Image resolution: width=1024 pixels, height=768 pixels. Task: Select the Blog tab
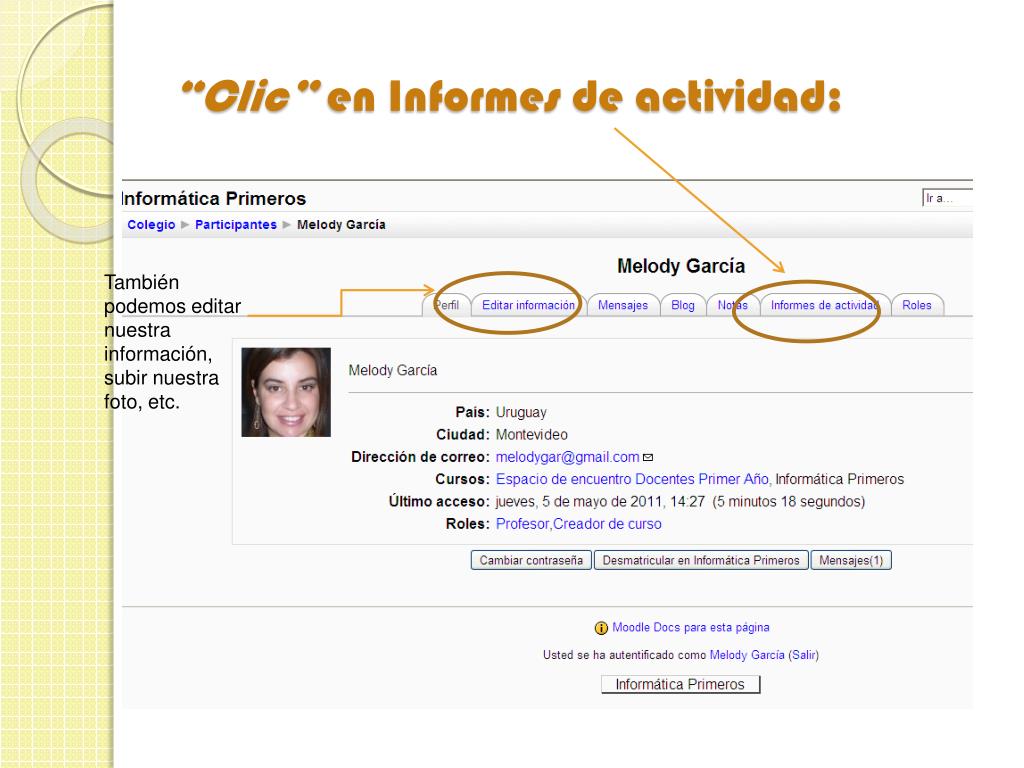682,305
